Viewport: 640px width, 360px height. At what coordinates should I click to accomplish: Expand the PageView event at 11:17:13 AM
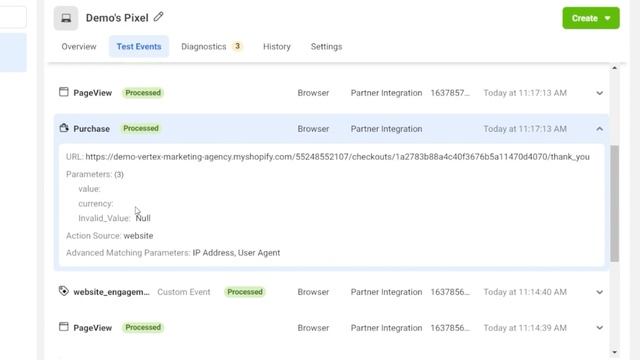tap(599, 93)
